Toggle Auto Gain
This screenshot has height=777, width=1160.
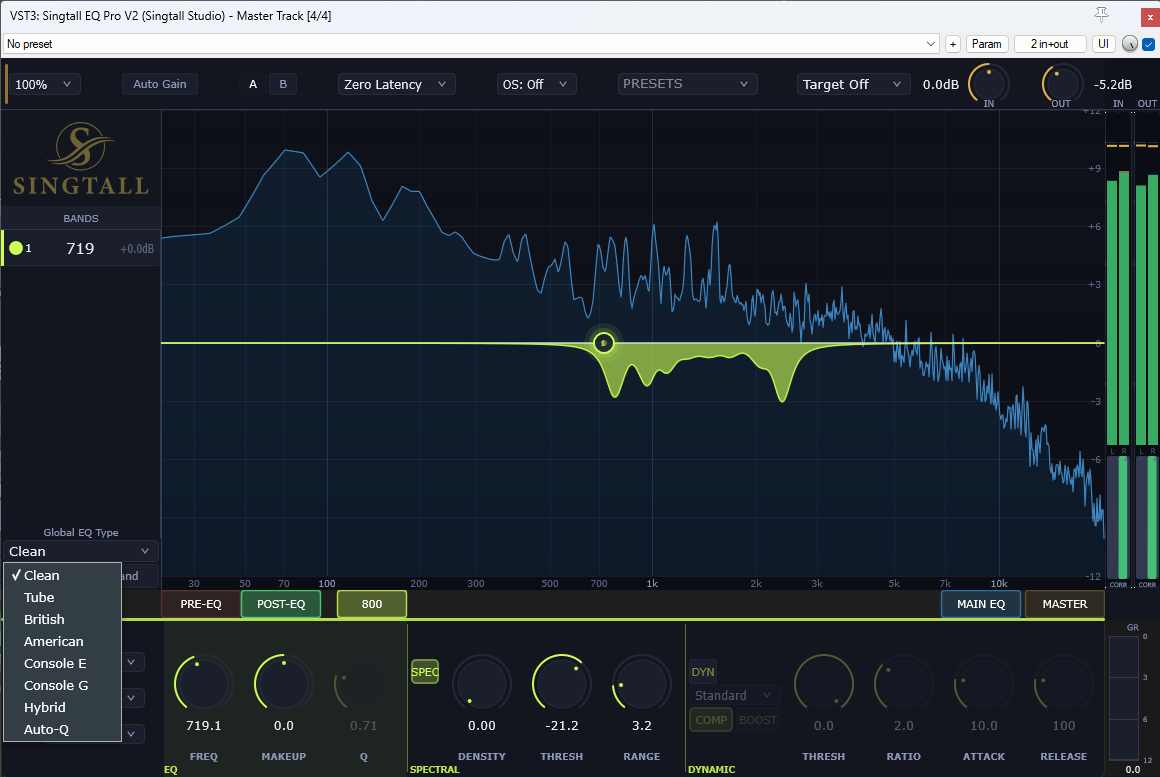tap(160, 84)
